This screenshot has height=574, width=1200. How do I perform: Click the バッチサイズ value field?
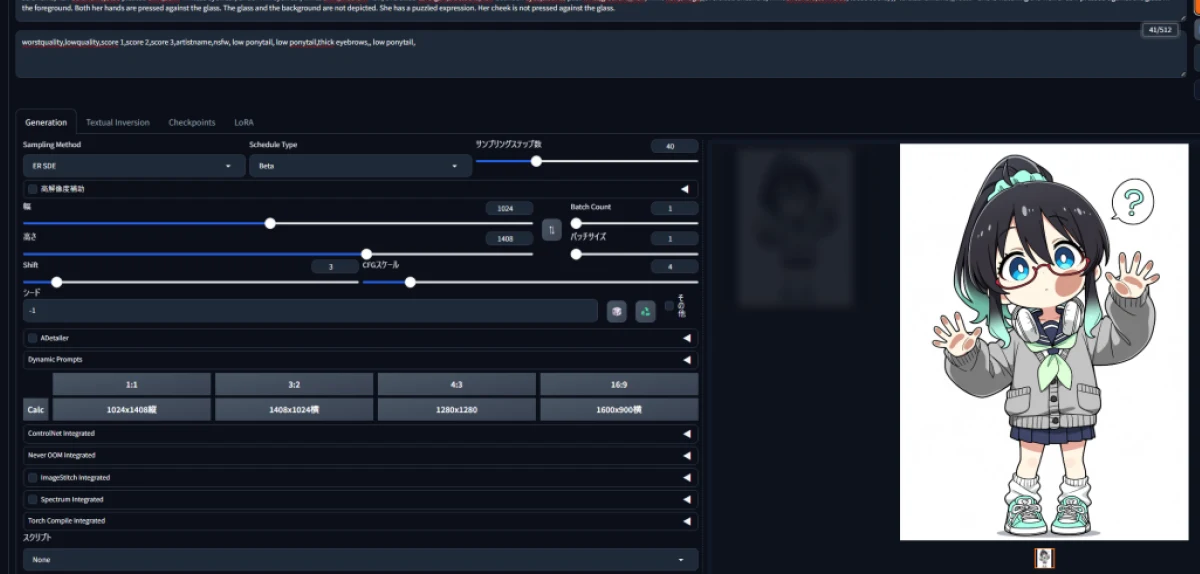coord(674,239)
